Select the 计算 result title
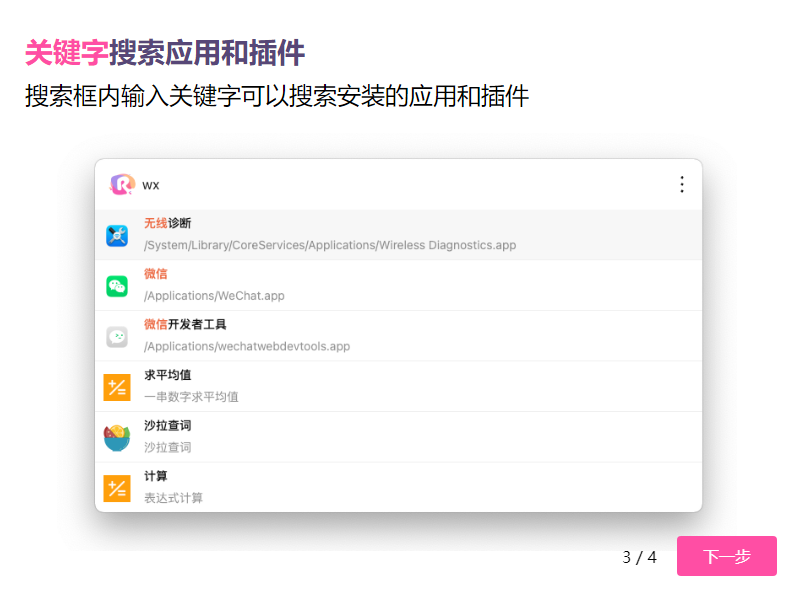The height and width of the screenshot is (596, 796). tap(155, 476)
